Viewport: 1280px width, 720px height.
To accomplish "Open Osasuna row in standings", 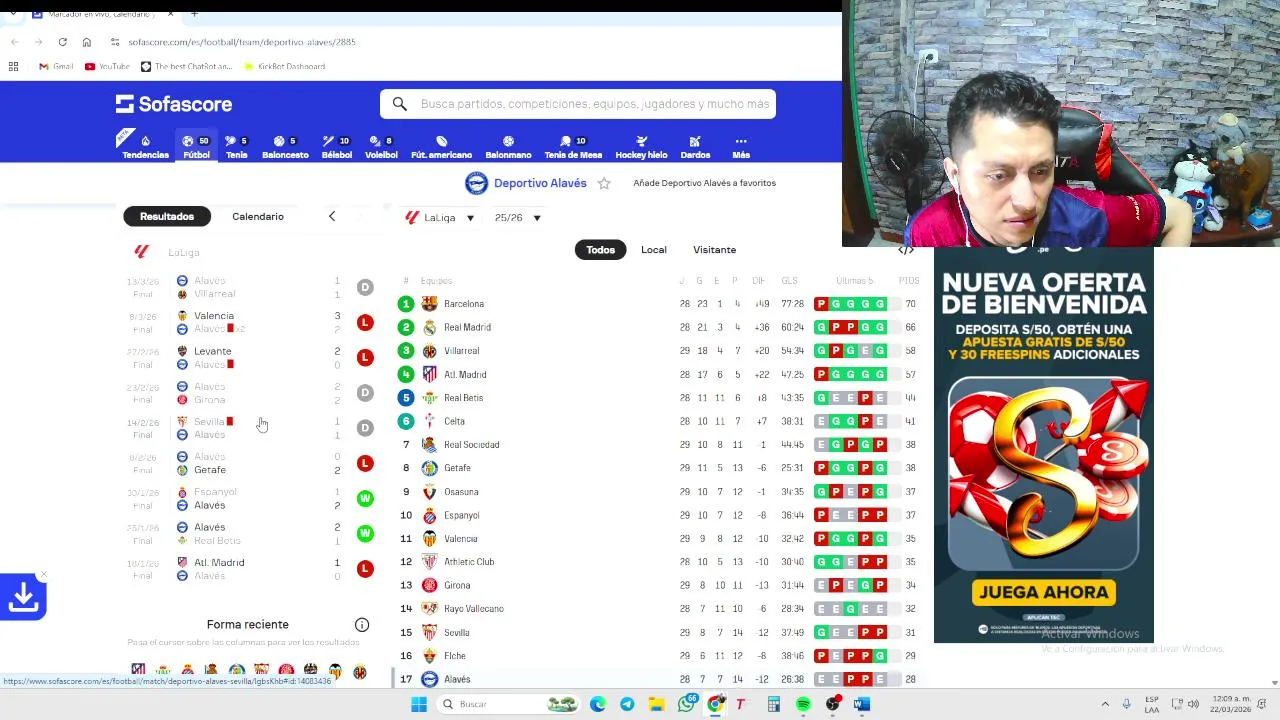I will [658, 492].
